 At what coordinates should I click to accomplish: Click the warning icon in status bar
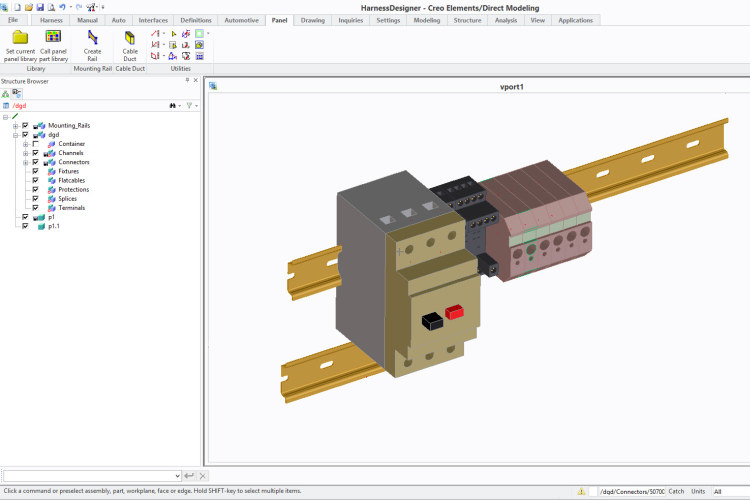click(x=580, y=491)
